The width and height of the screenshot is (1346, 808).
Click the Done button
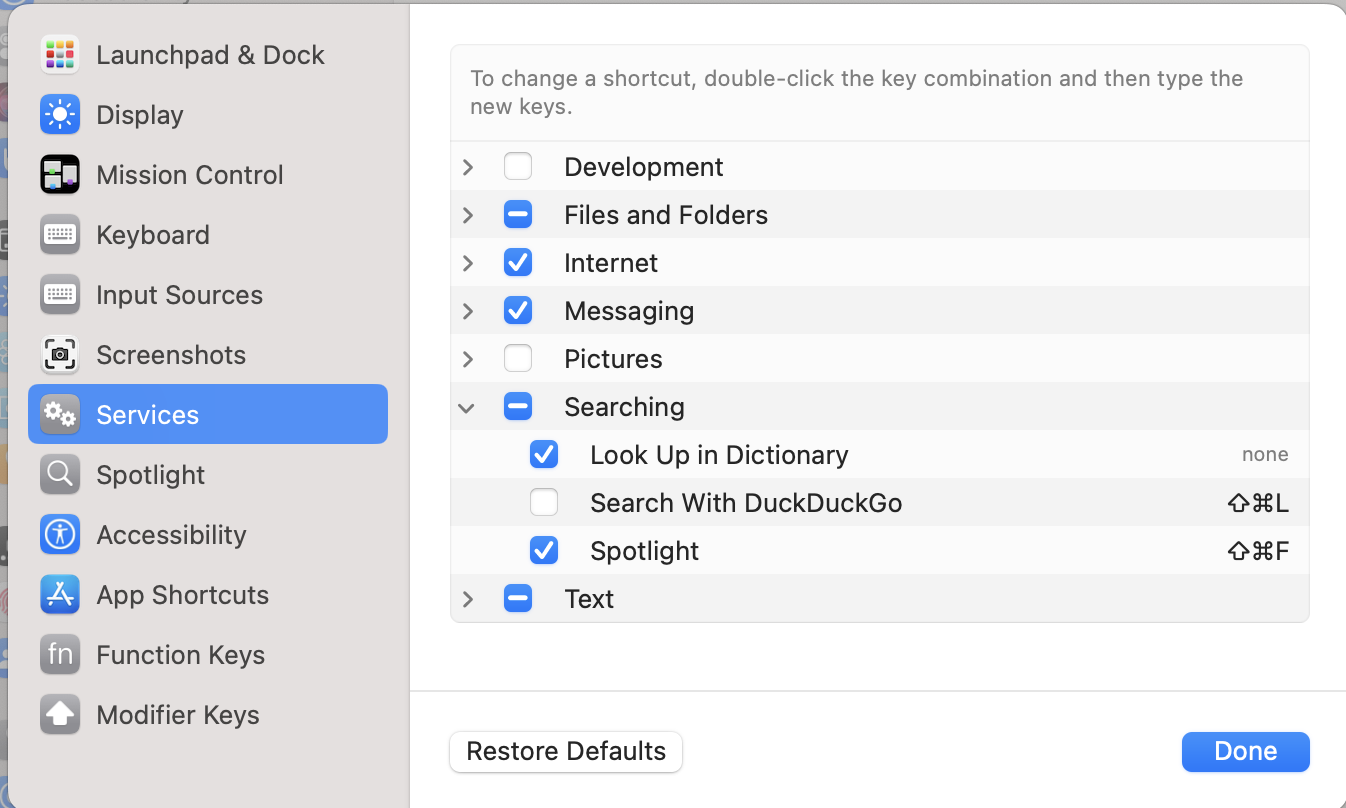(1245, 752)
